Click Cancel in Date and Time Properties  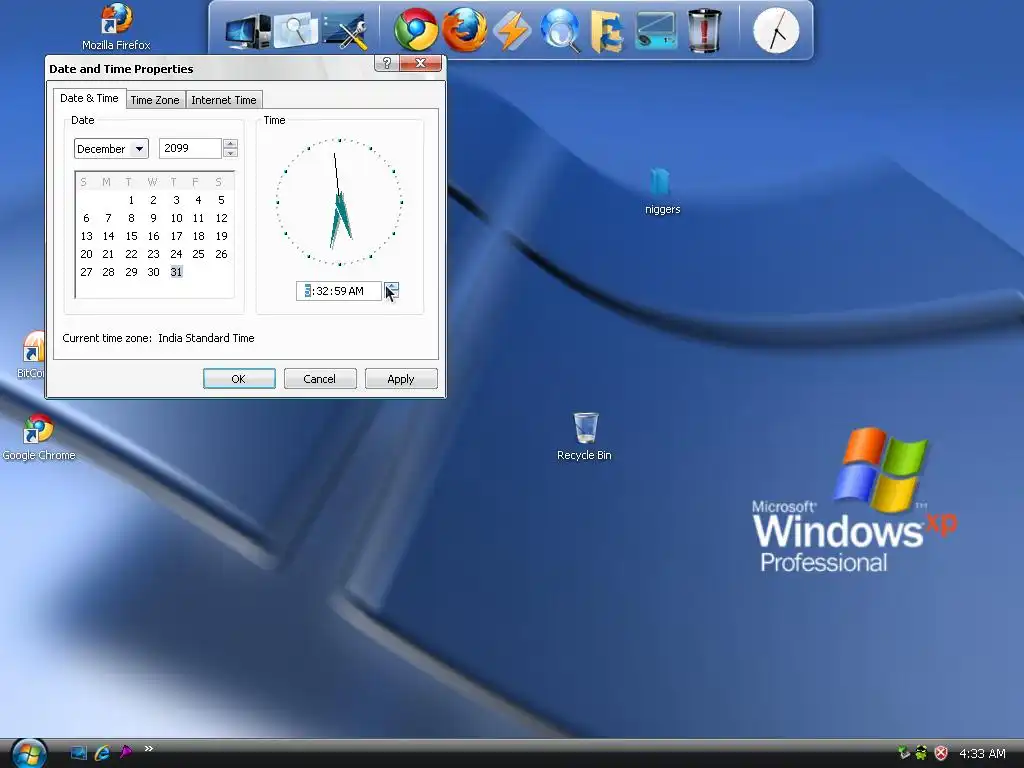point(320,379)
